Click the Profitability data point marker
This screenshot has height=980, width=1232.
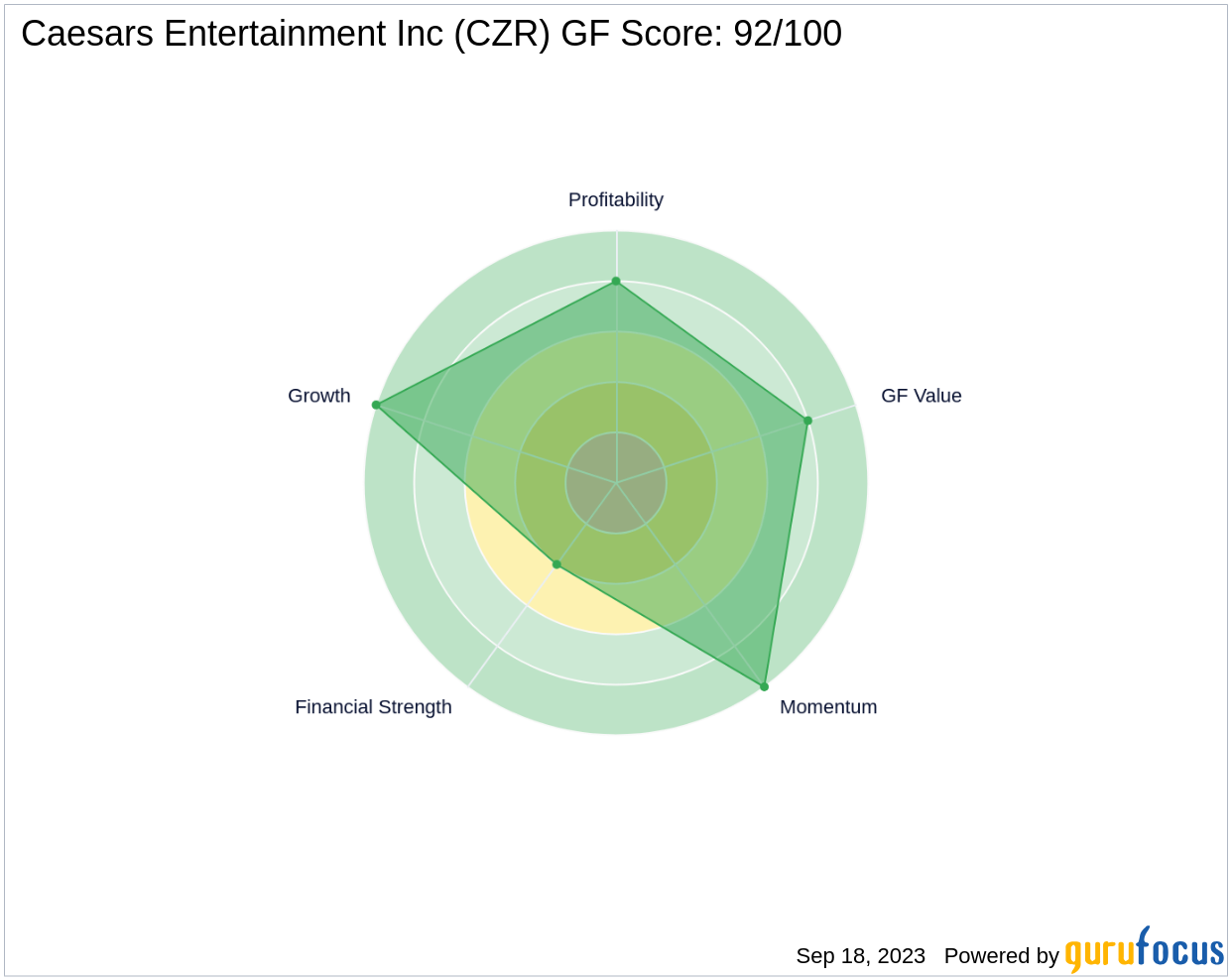[x=616, y=282]
